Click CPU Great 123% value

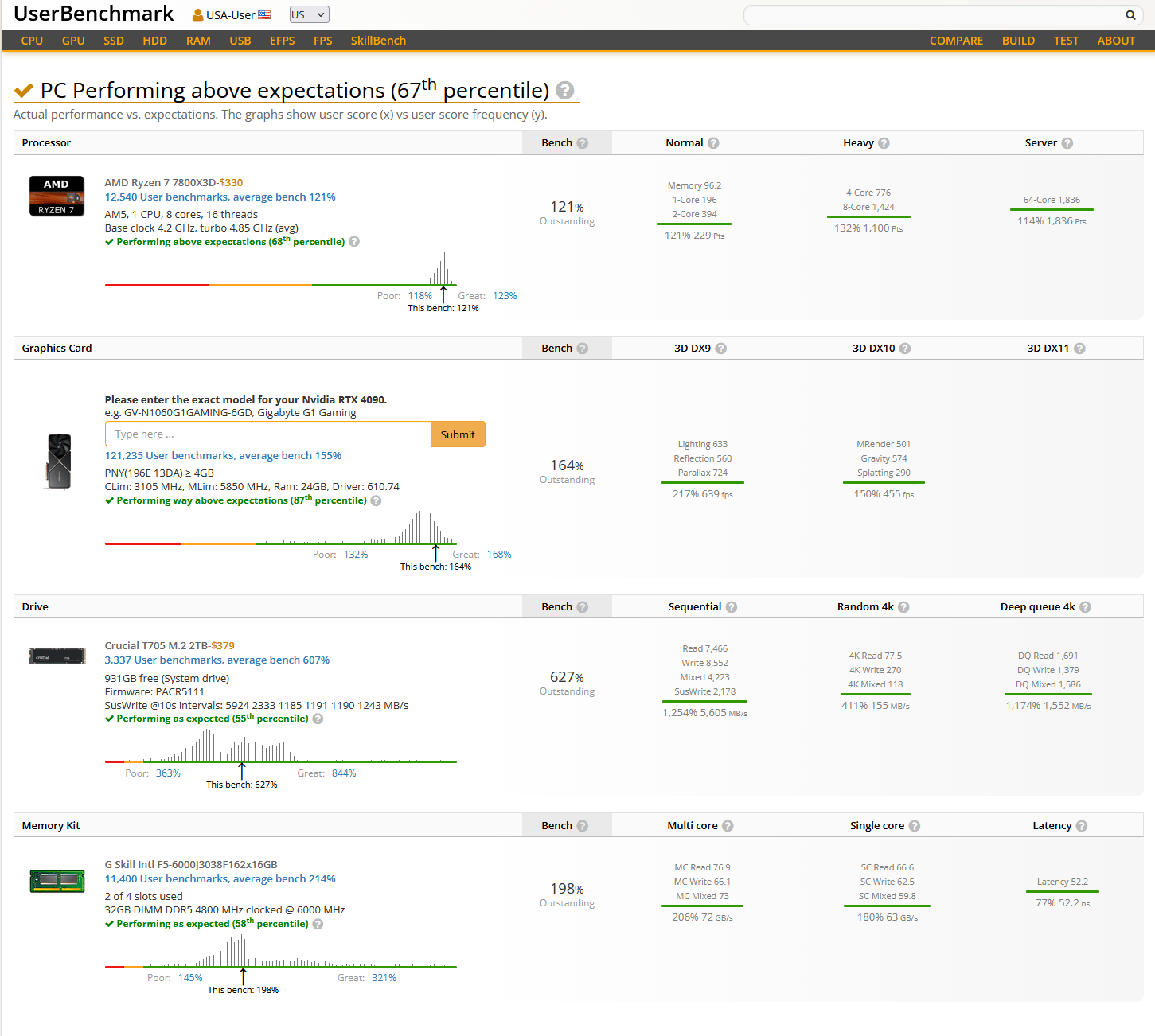click(x=505, y=296)
